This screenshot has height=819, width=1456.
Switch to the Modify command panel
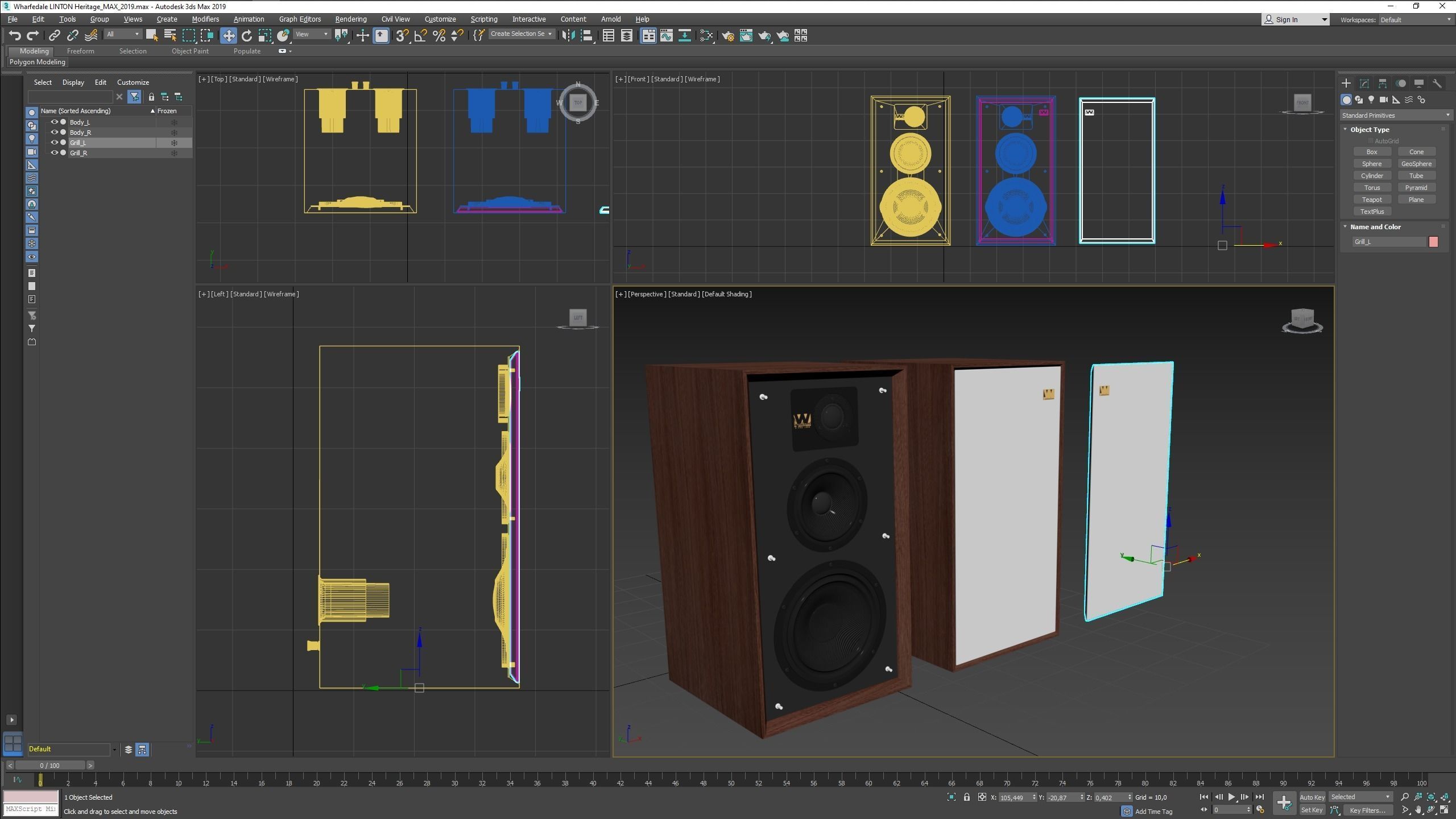[1364, 83]
